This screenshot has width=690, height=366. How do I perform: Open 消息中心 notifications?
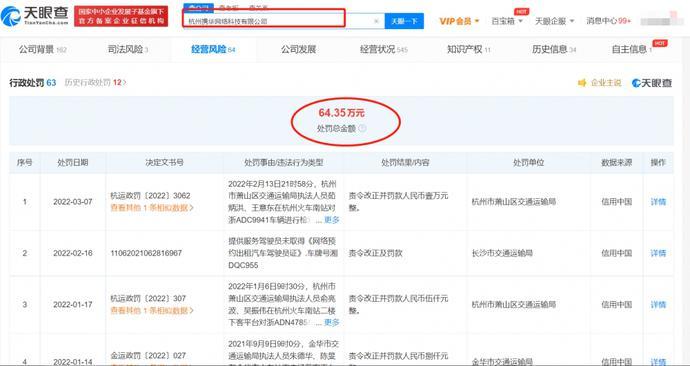tap(609, 21)
